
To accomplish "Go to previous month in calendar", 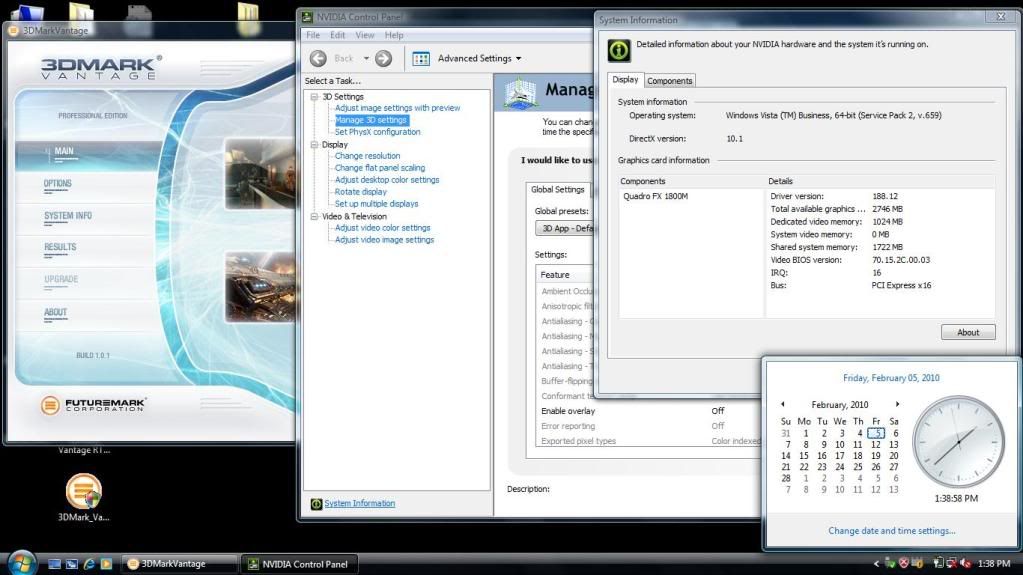I will click(x=783, y=405).
